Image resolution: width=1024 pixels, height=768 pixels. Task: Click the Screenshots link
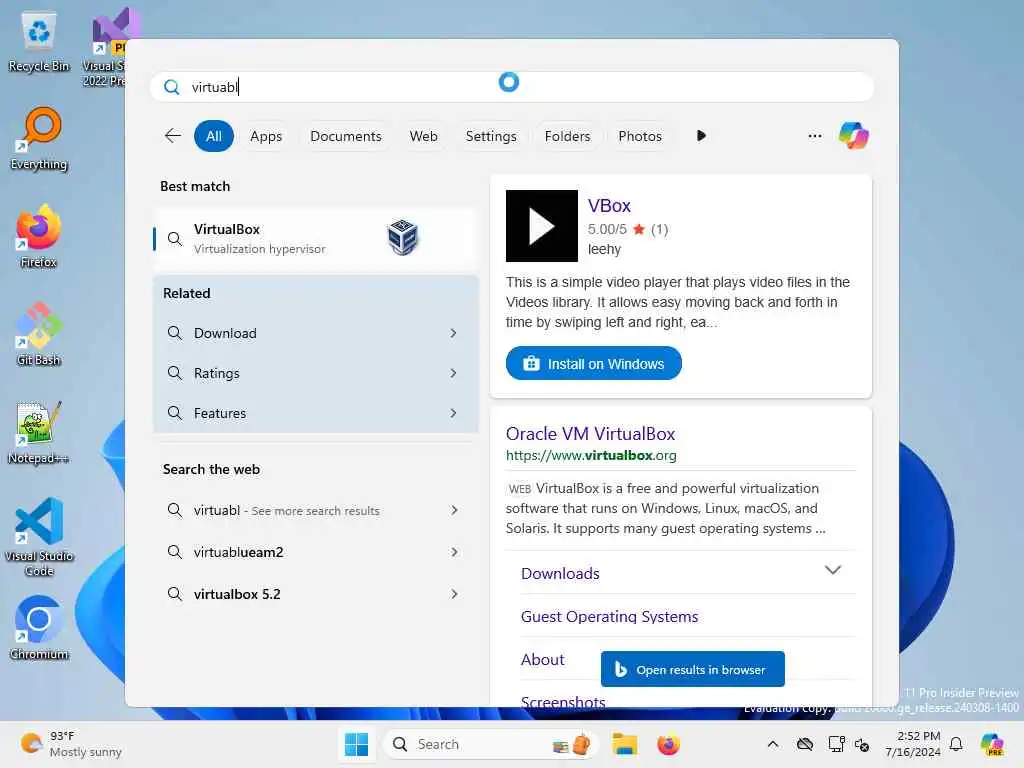(563, 700)
